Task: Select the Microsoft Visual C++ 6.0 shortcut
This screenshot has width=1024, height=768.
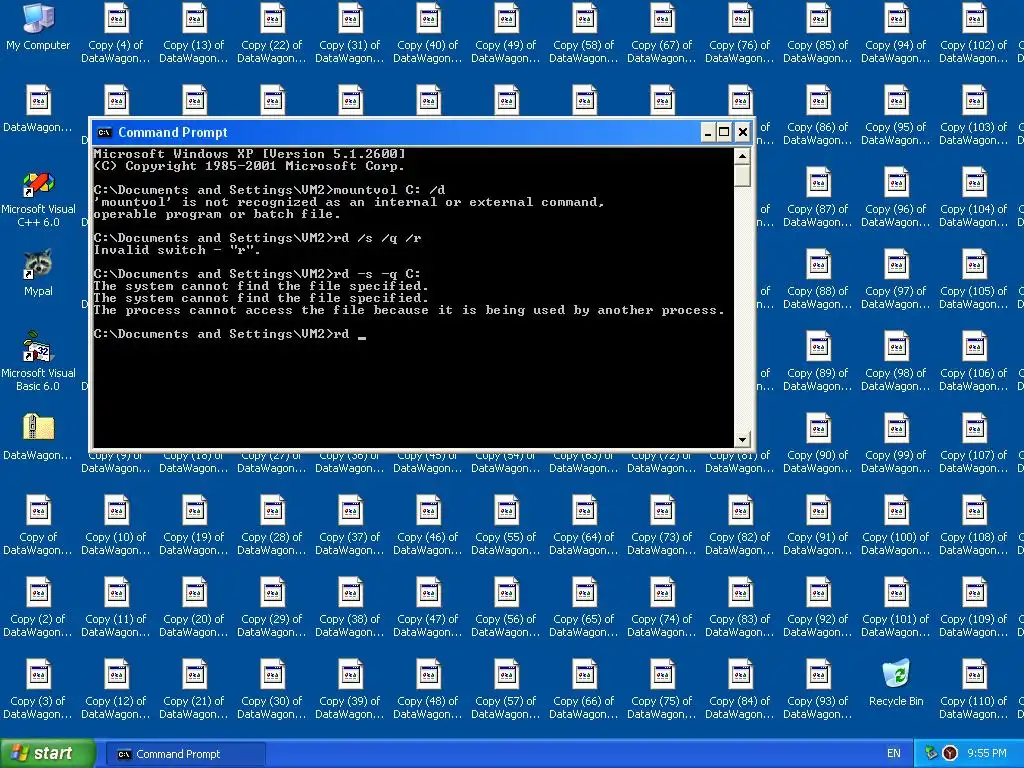Action: click(x=38, y=199)
